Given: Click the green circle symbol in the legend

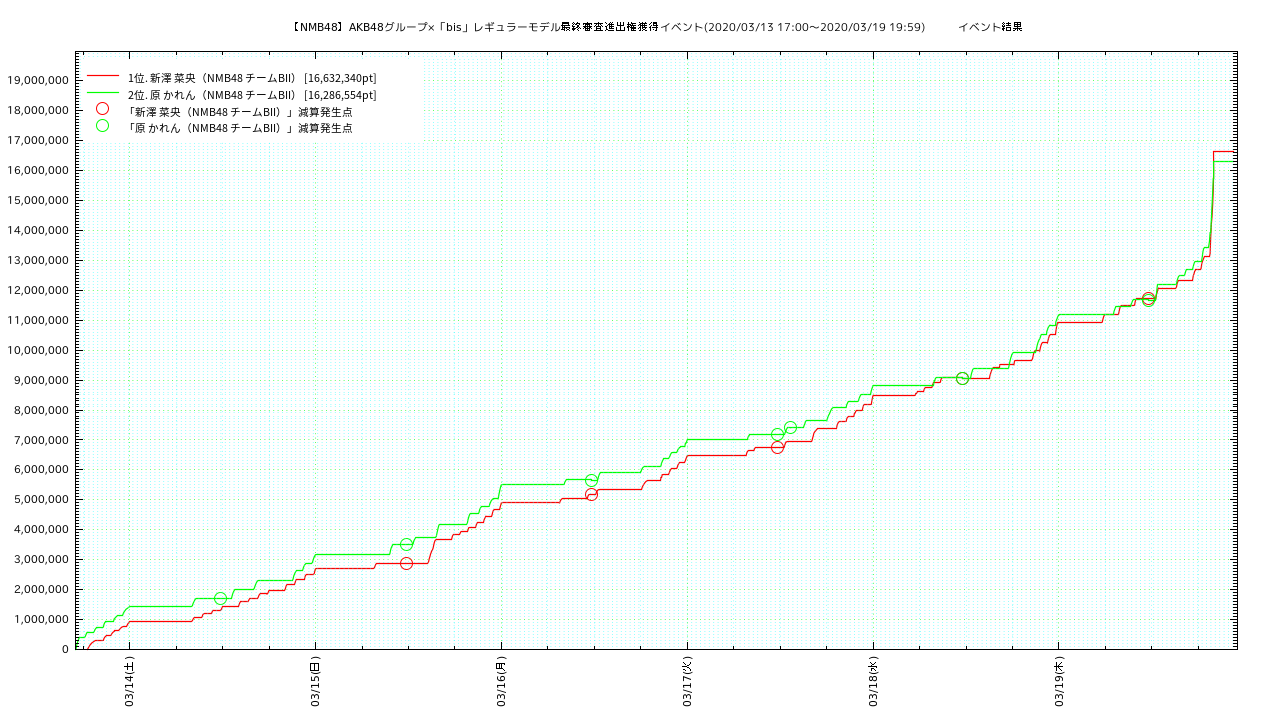Looking at the screenshot, I should (102, 126).
